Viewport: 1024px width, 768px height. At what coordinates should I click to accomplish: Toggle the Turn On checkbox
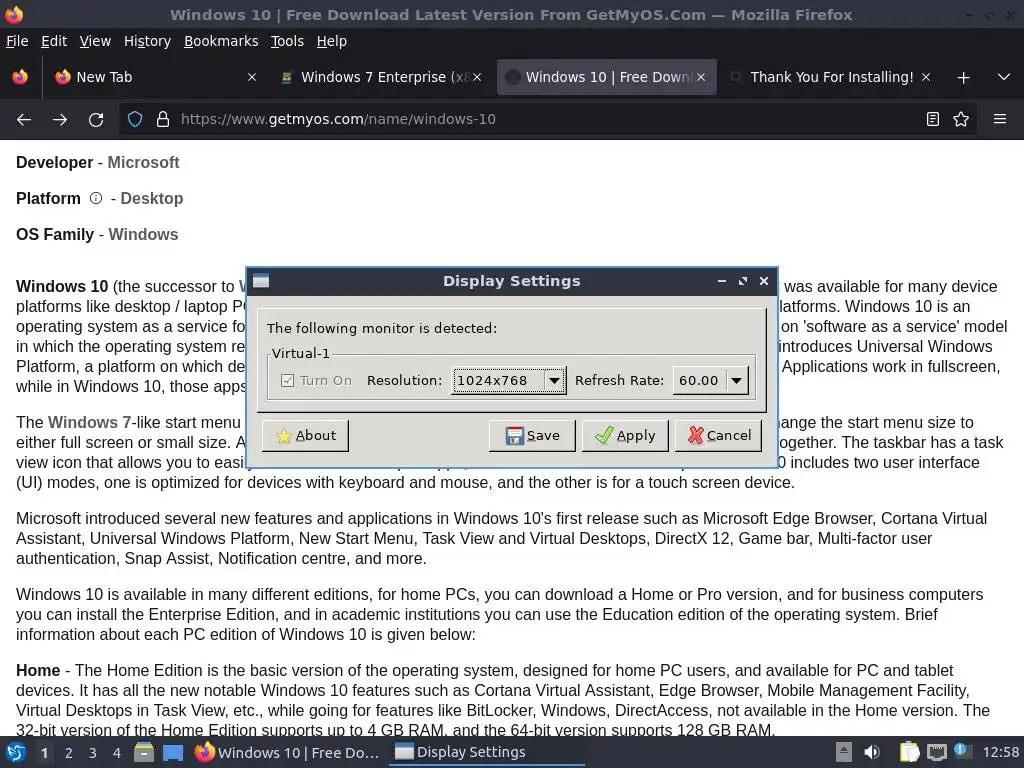pyautogui.click(x=287, y=380)
